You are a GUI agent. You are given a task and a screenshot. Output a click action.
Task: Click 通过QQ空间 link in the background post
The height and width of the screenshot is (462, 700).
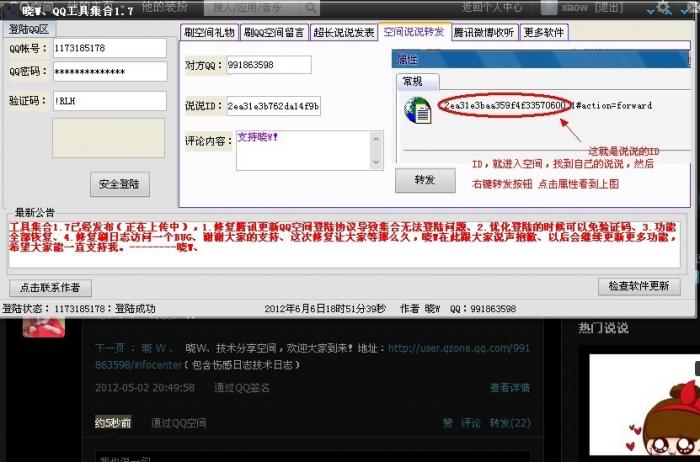(x=179, y=423)
